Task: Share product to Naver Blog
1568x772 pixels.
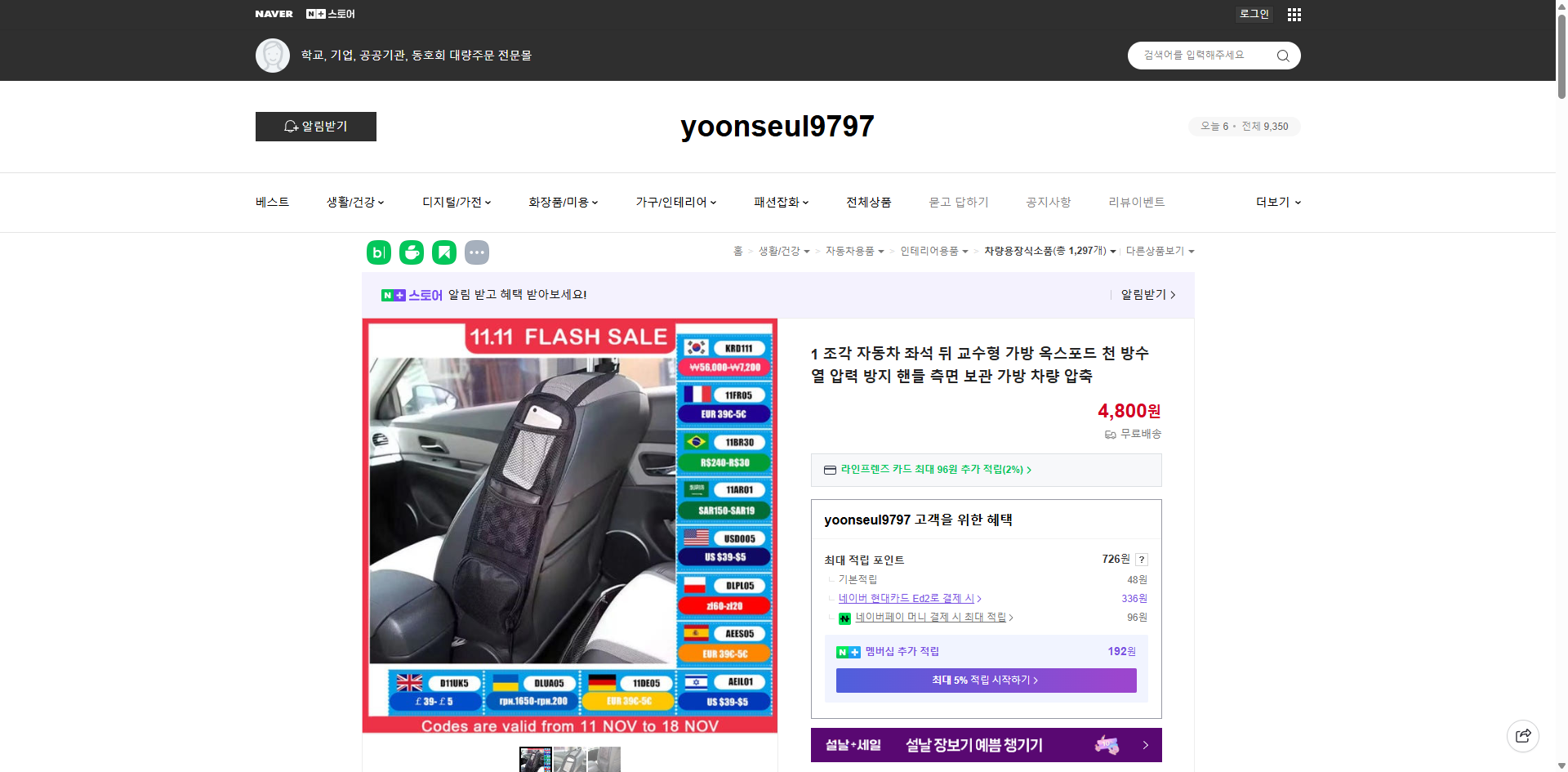Action: tap(378, 252)
